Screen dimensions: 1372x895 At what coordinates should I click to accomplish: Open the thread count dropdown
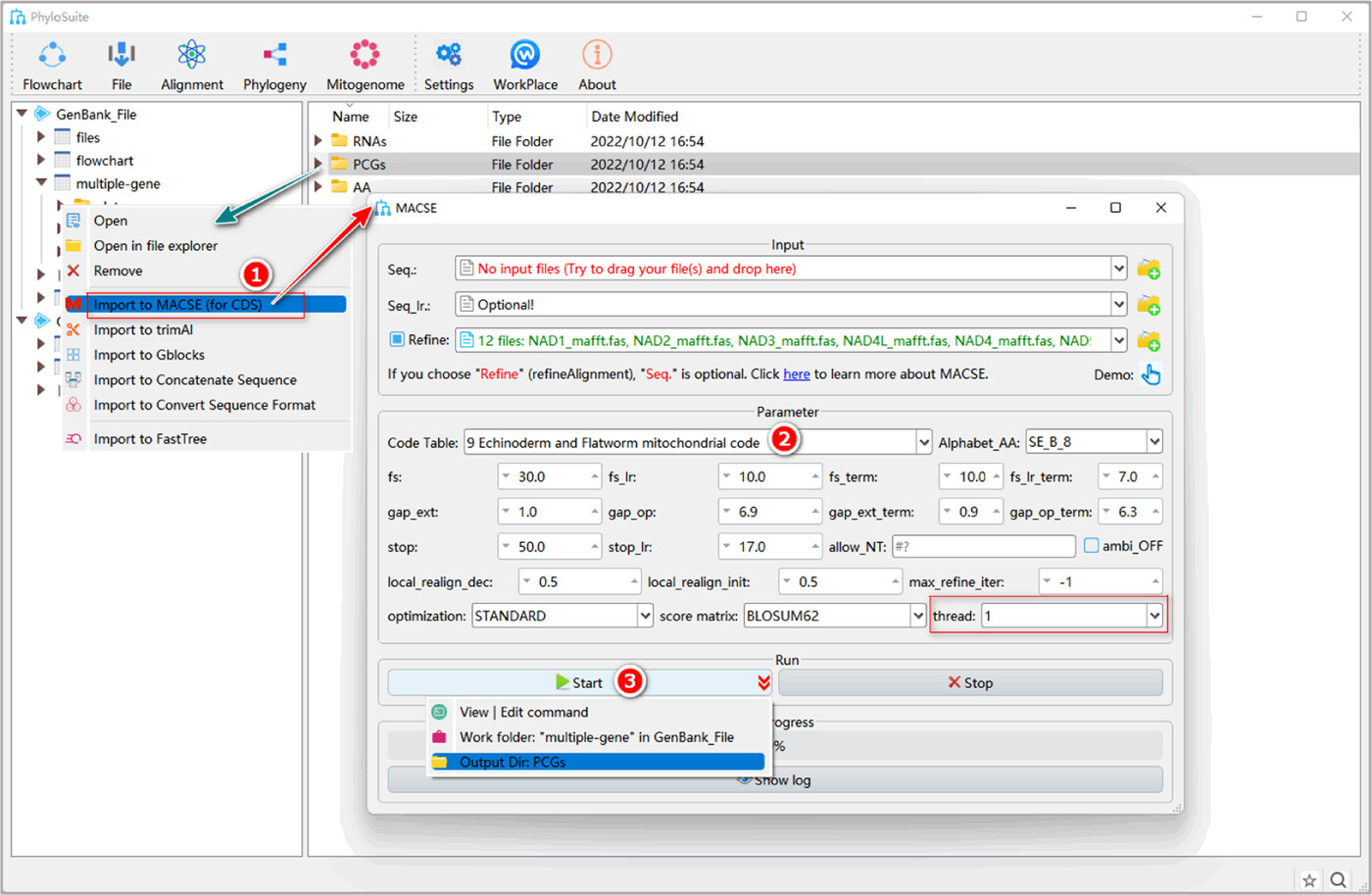point(1153,616)
